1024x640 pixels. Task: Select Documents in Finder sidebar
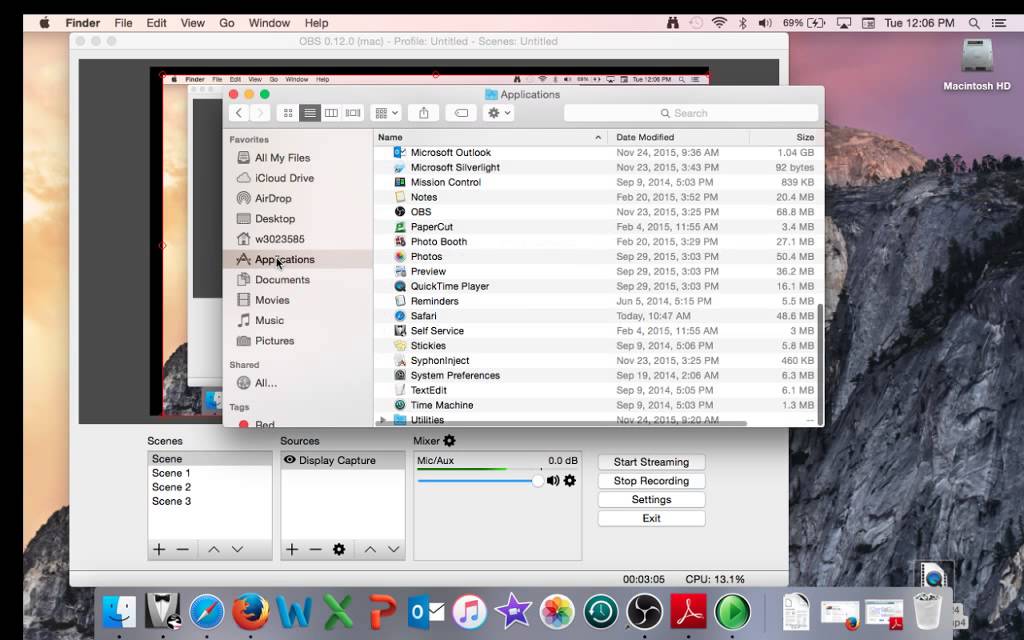(x=281, y=280)
